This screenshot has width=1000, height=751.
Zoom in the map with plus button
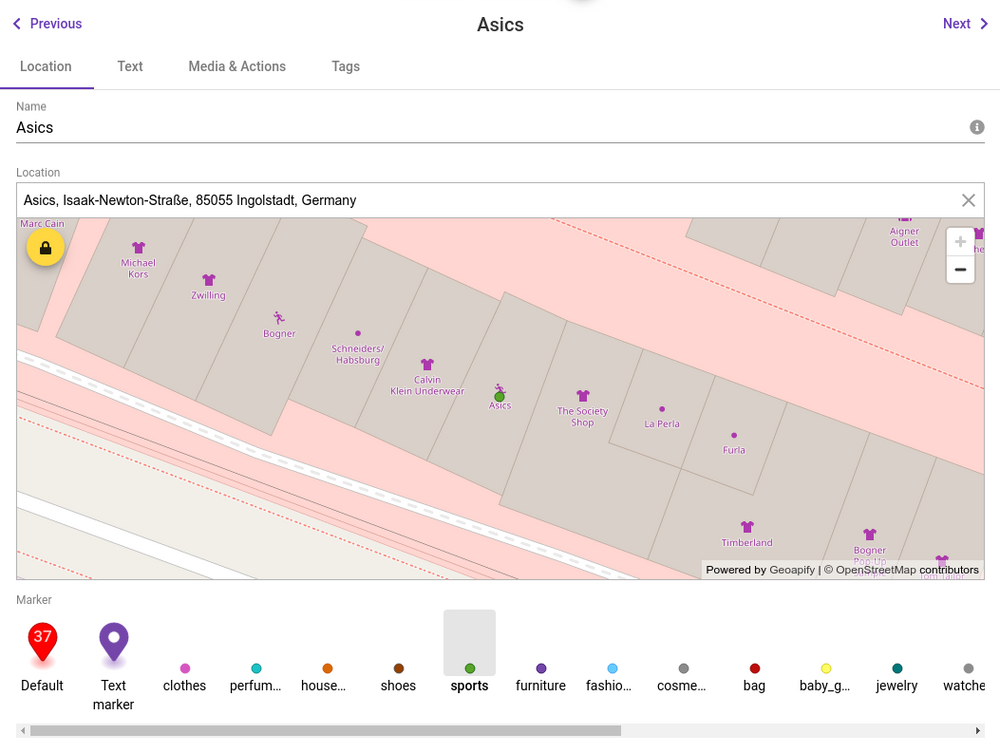(960, 242)
